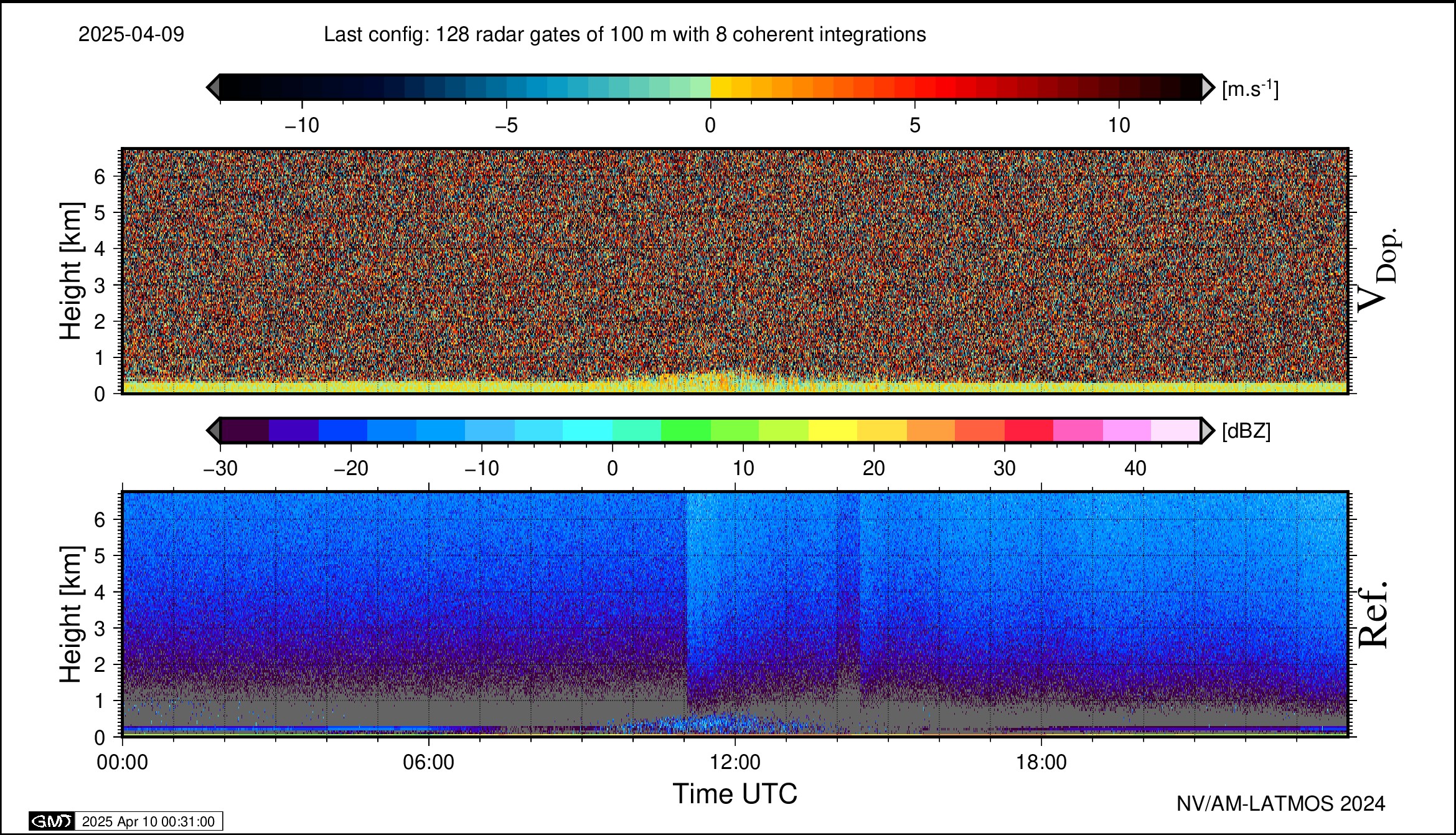The image size is (1456, 835).
Task: Click the 06:00 time axis label
Action: (x=428, y=762)
